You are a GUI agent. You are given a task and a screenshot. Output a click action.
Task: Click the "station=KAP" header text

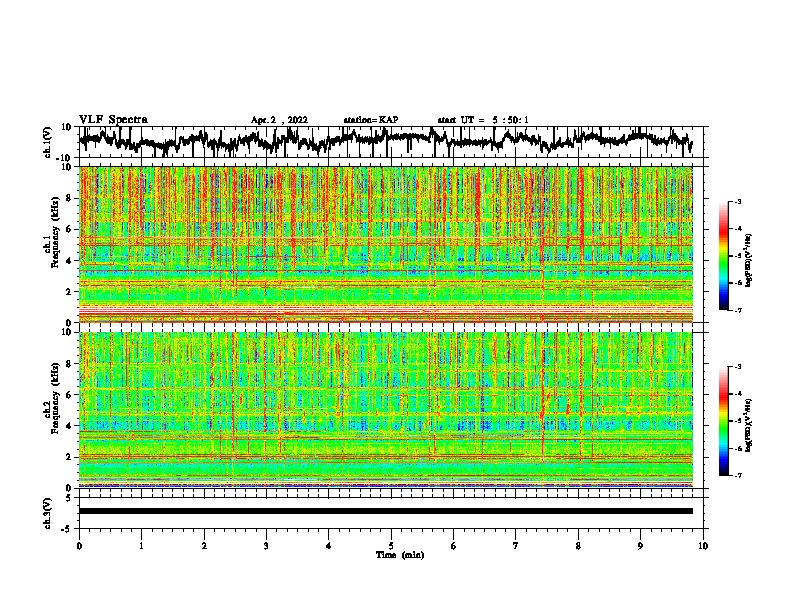[371, 120]
